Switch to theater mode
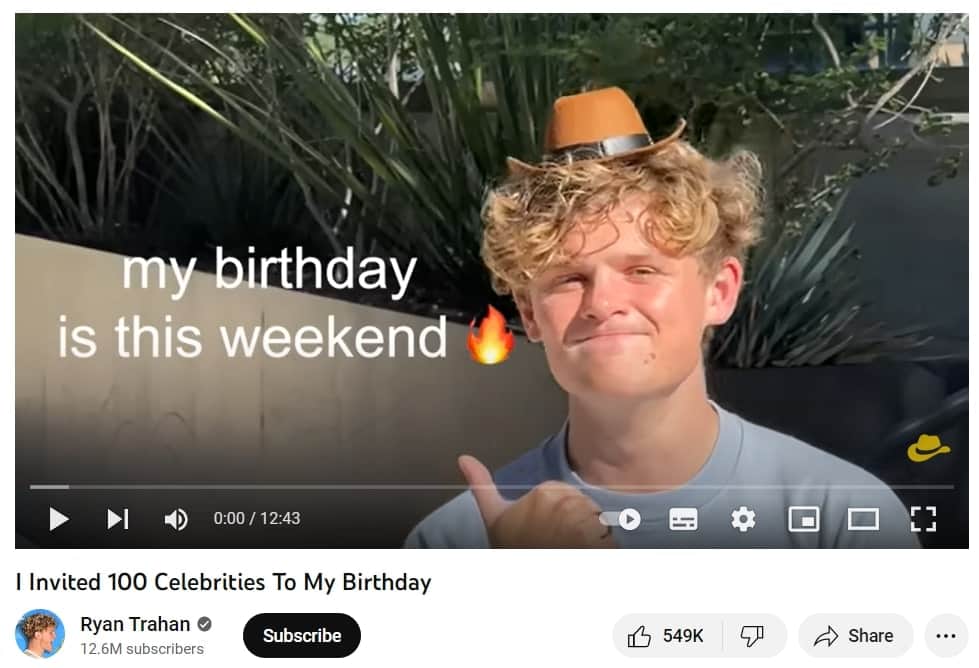Image resolution: width=979 pixels, height=668 pixels. 863,519
